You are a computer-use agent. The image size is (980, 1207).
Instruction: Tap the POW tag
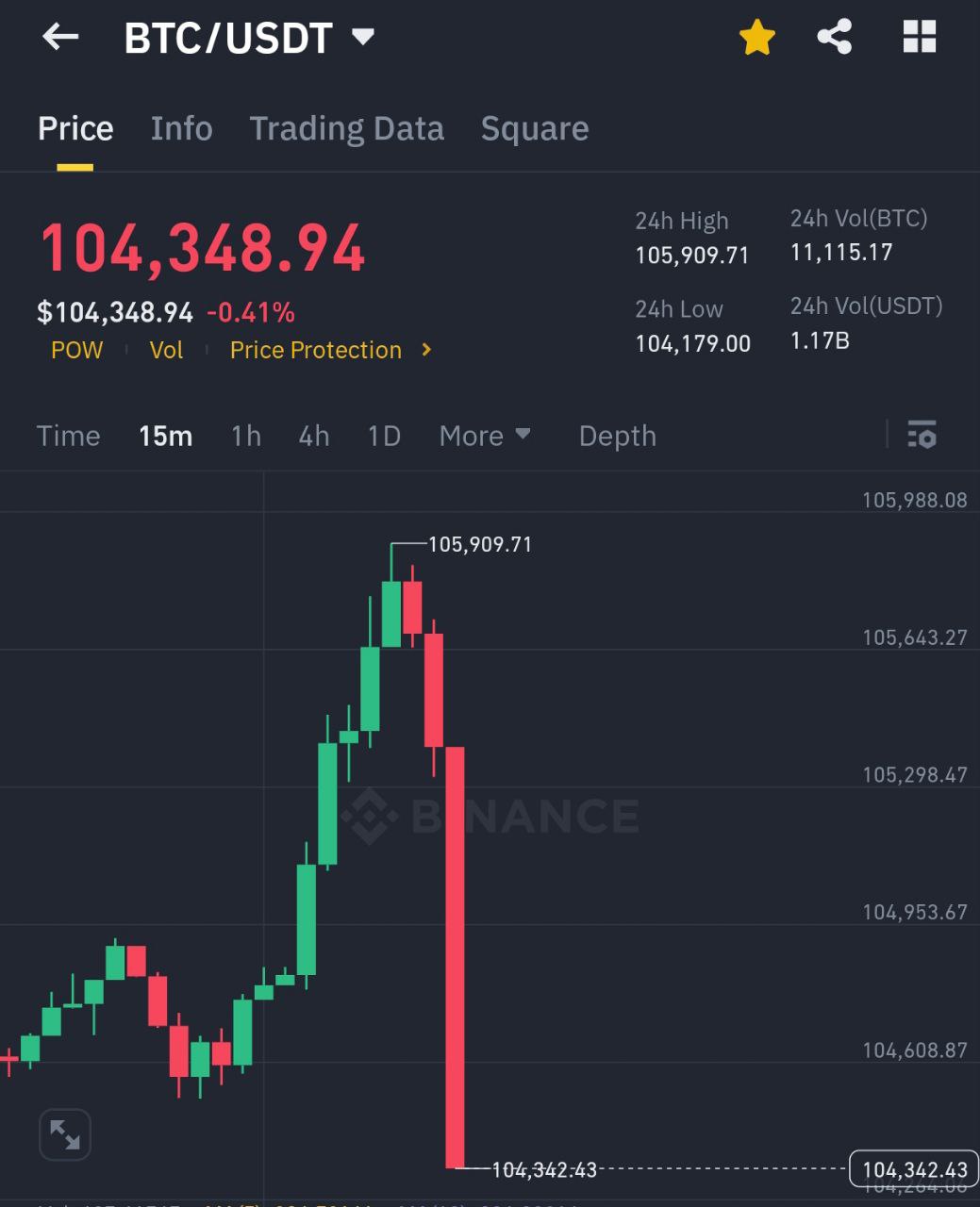coord(77,350)
